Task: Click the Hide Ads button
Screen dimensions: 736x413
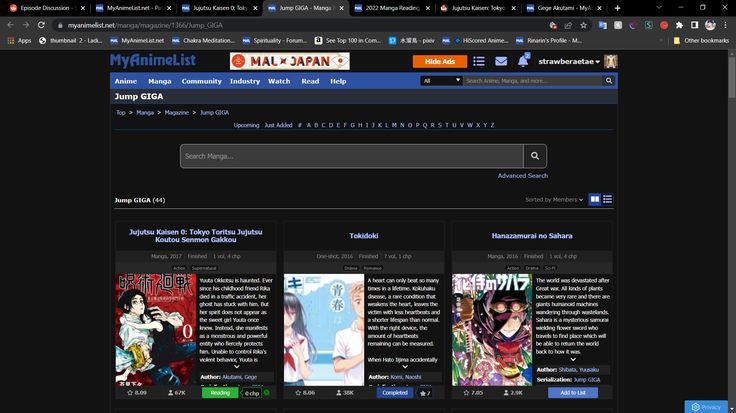Action: [440, 61]
